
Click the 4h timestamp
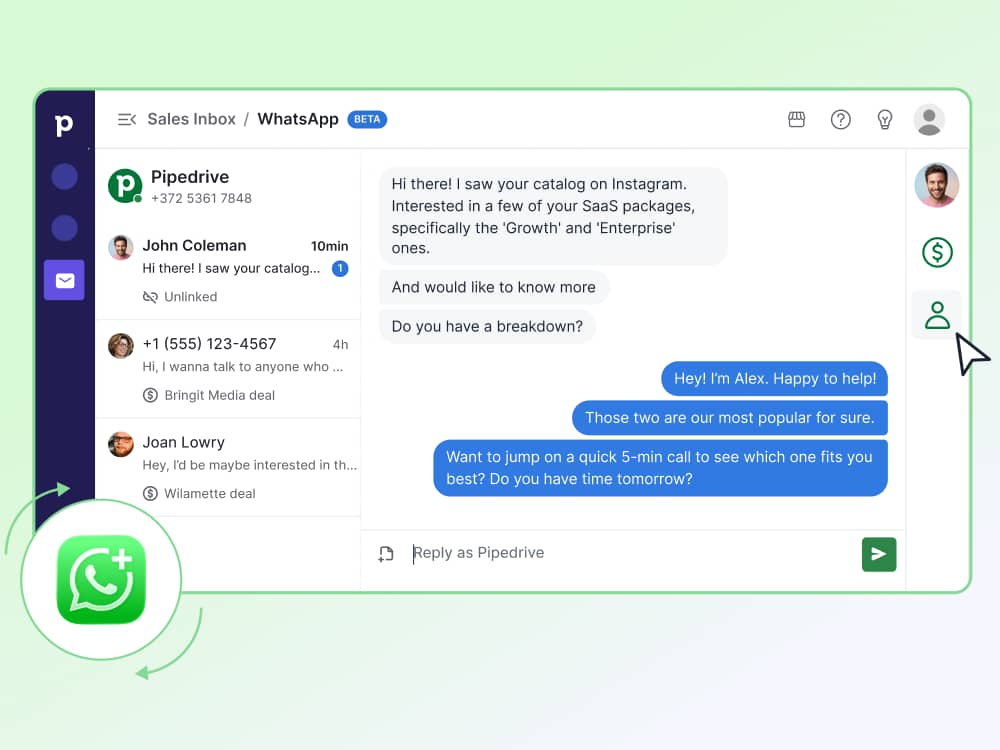(x=341, y=344)
